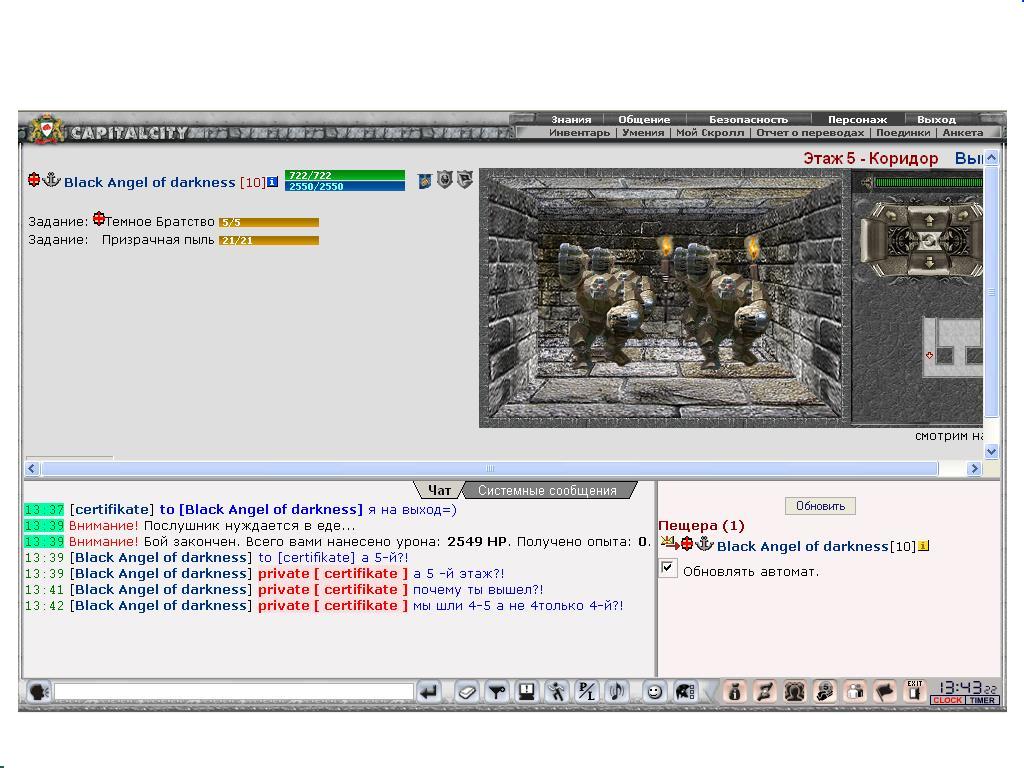Click the green HP bar 722/722
The width and height of the screenshot is (1024, 768).
(345, 175)
